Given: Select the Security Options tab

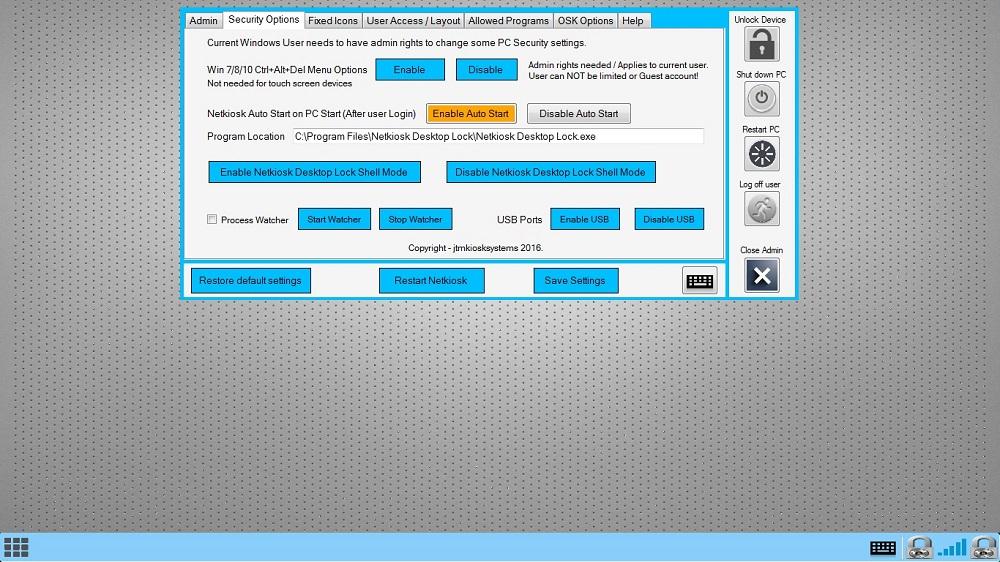Looking at the screenshot, I should (x=263, y=20).
